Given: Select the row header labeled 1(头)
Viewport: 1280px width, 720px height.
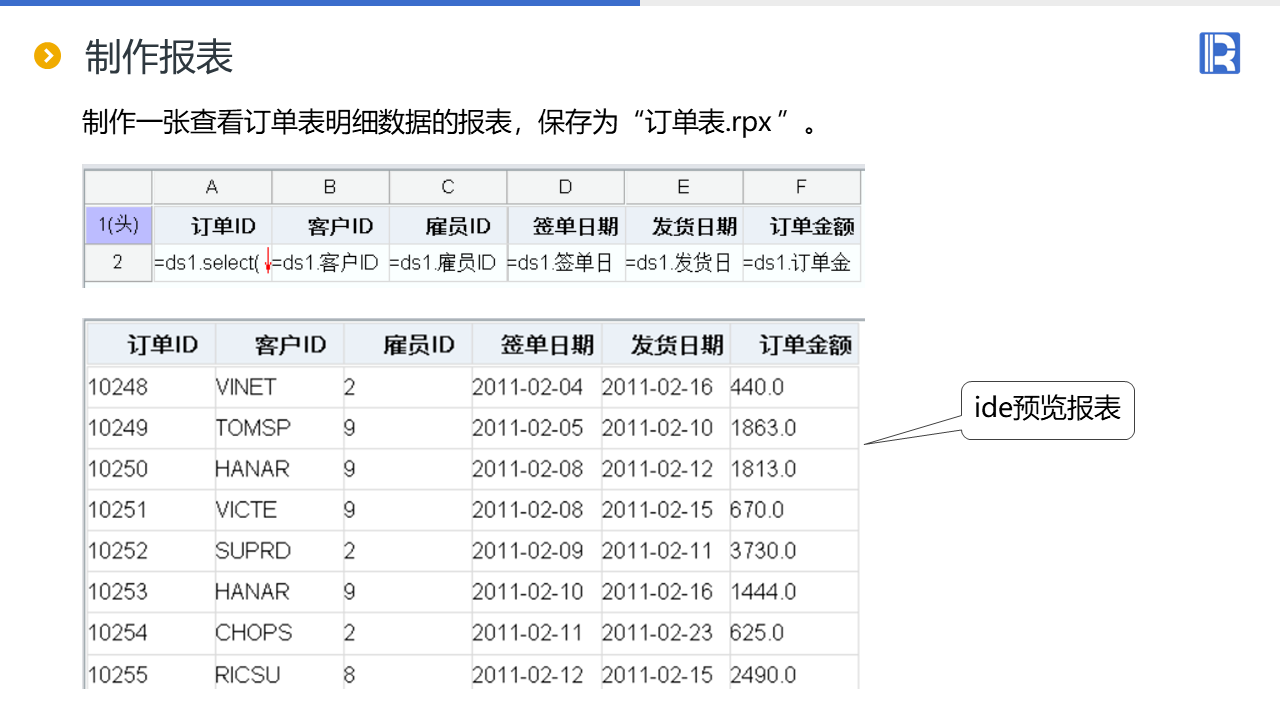Looking at the screenshot, I should 117,226.
